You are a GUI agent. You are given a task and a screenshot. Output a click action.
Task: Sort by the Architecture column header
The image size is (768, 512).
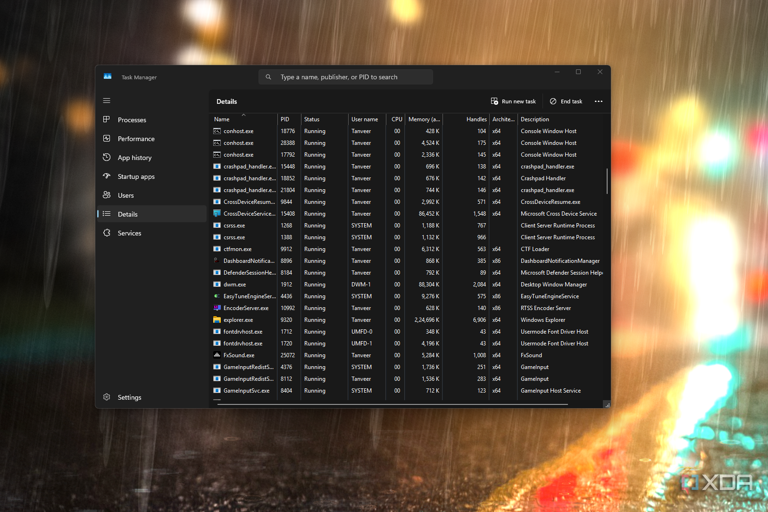tap(503, 119)
